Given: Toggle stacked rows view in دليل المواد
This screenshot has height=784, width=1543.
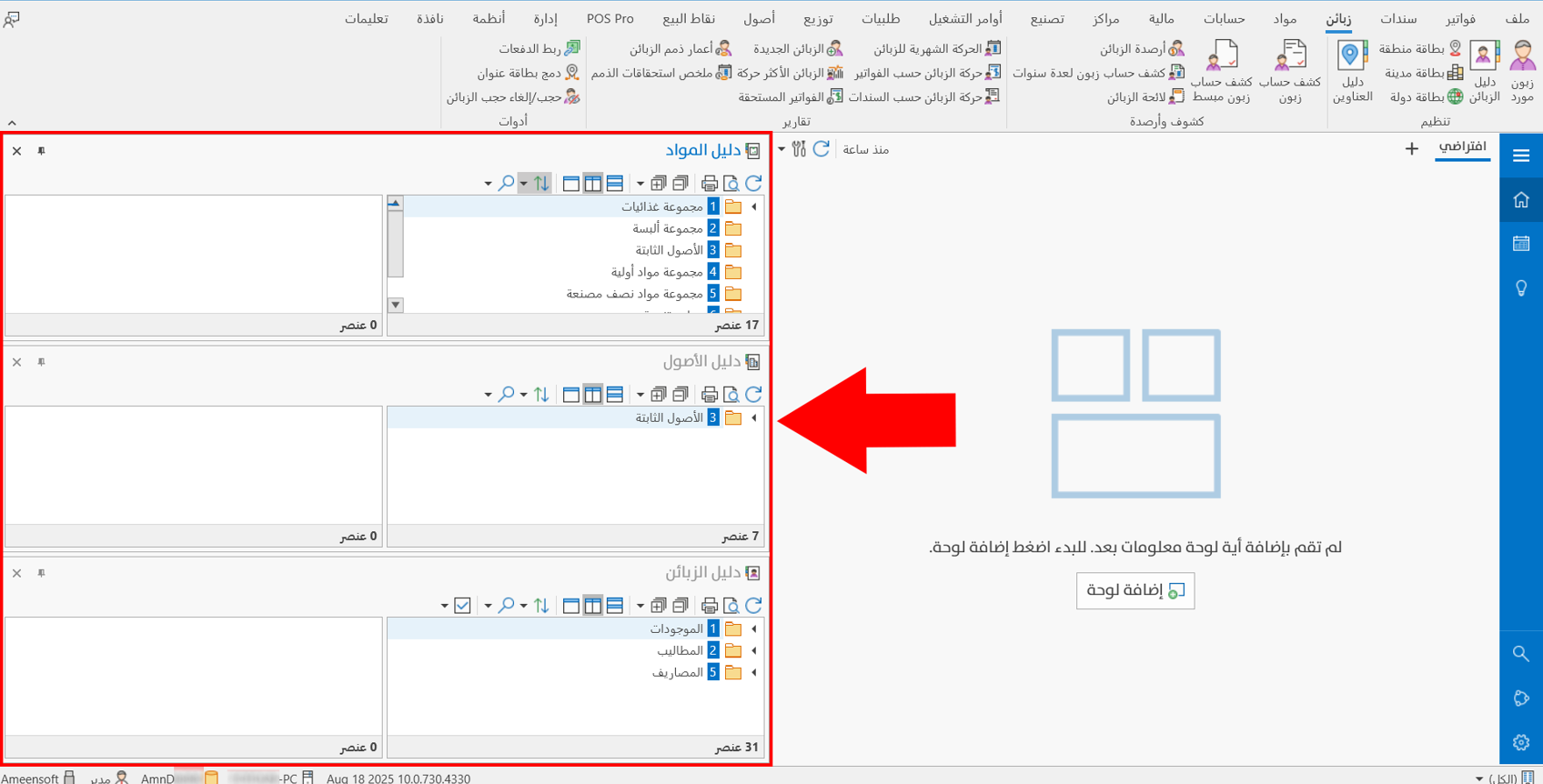Looking at the screenshot, I should [615, 184].
